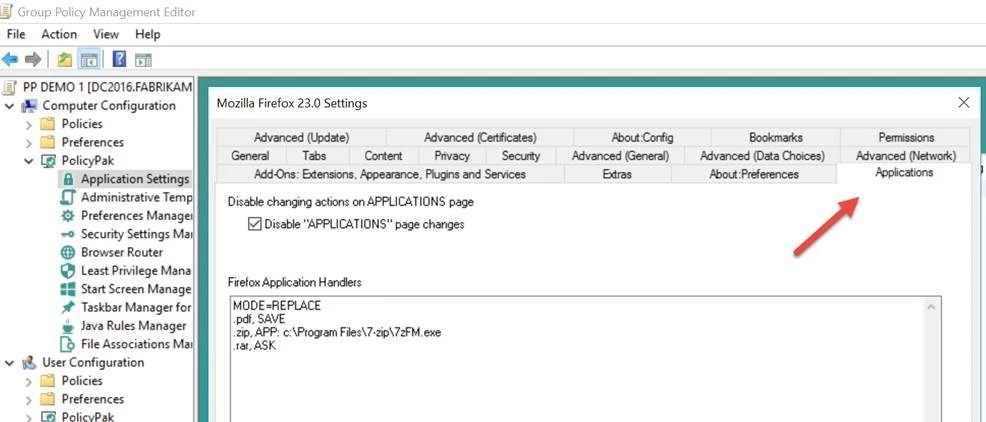Open the About:Config tab
The image size is (986, 422).
(x=642, y=138)
